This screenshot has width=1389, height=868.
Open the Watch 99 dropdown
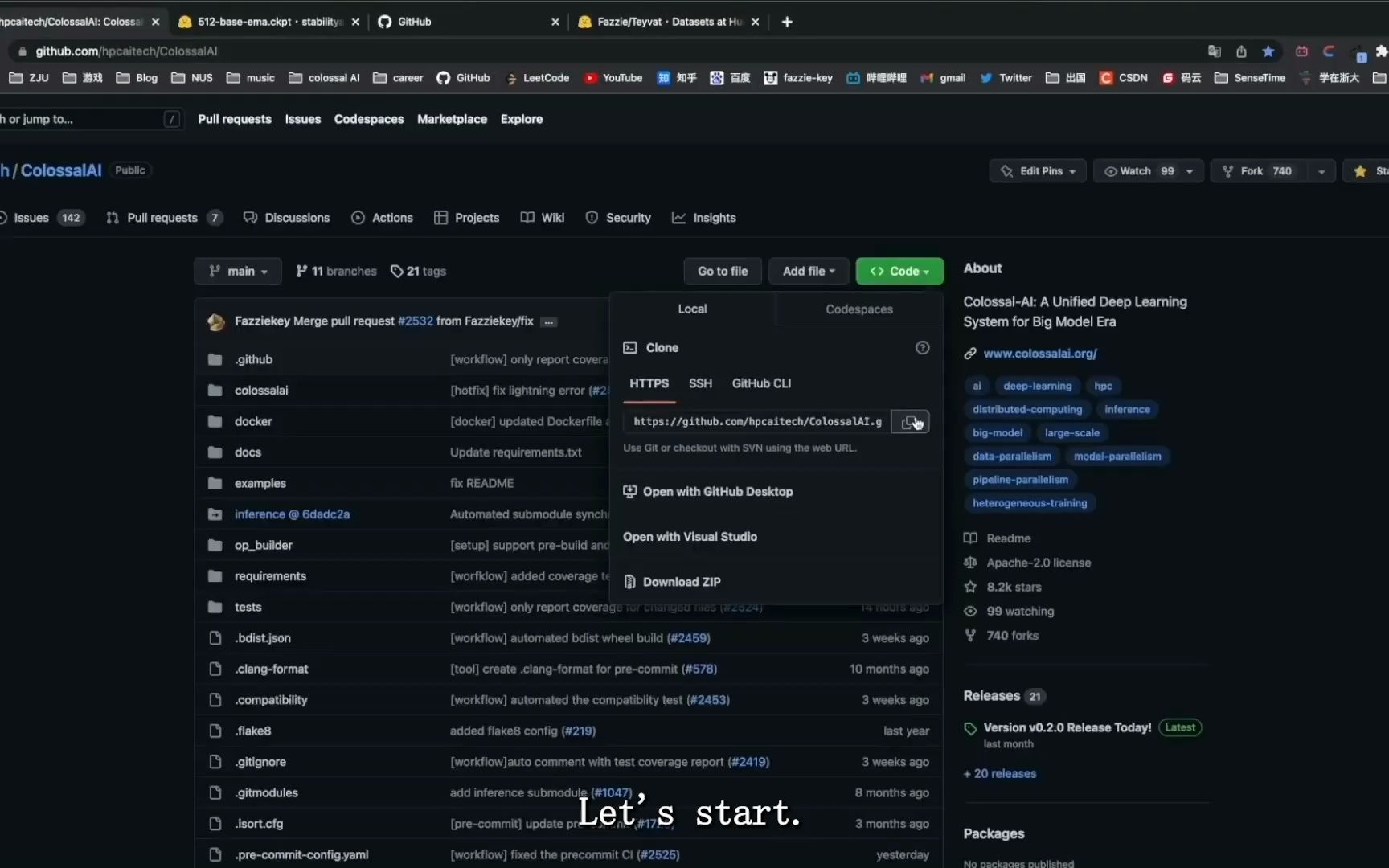1148,171
